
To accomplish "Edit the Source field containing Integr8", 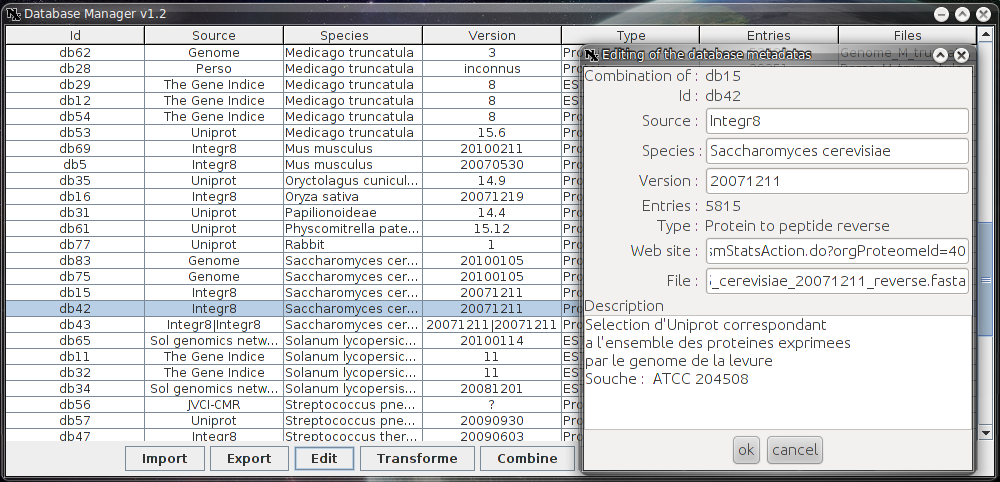I will click(x=836, y=121).
